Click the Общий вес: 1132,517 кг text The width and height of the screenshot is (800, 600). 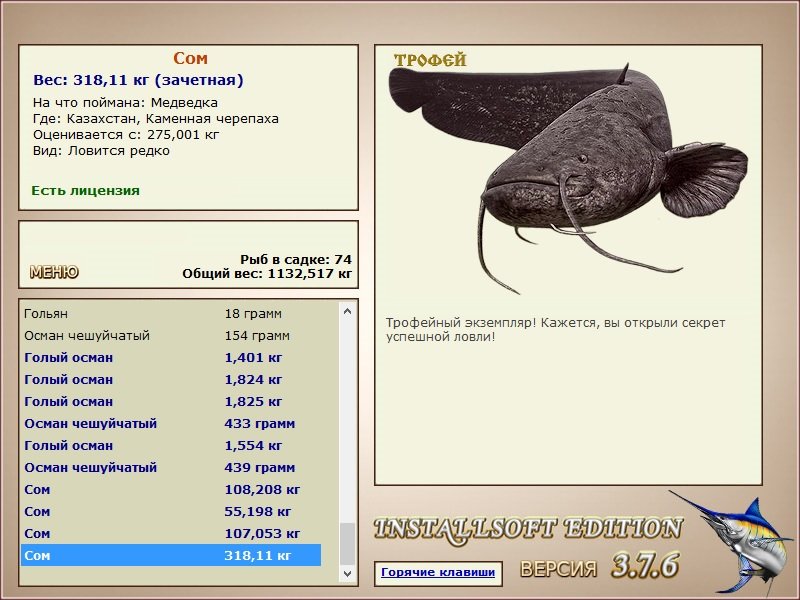[267, 273]
